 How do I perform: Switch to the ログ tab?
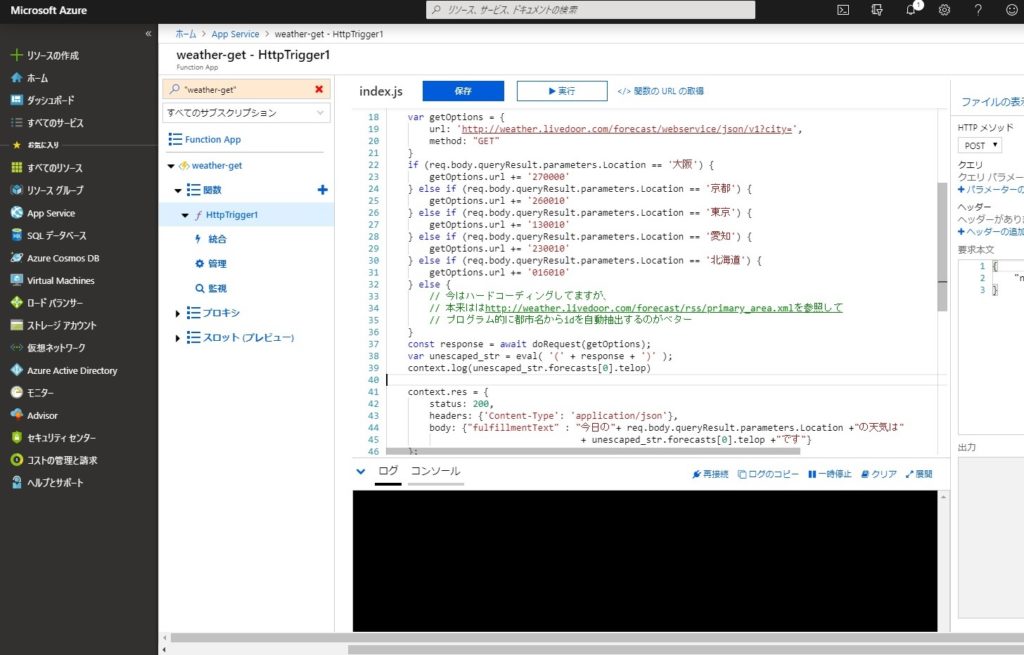[x=388, y=471]
